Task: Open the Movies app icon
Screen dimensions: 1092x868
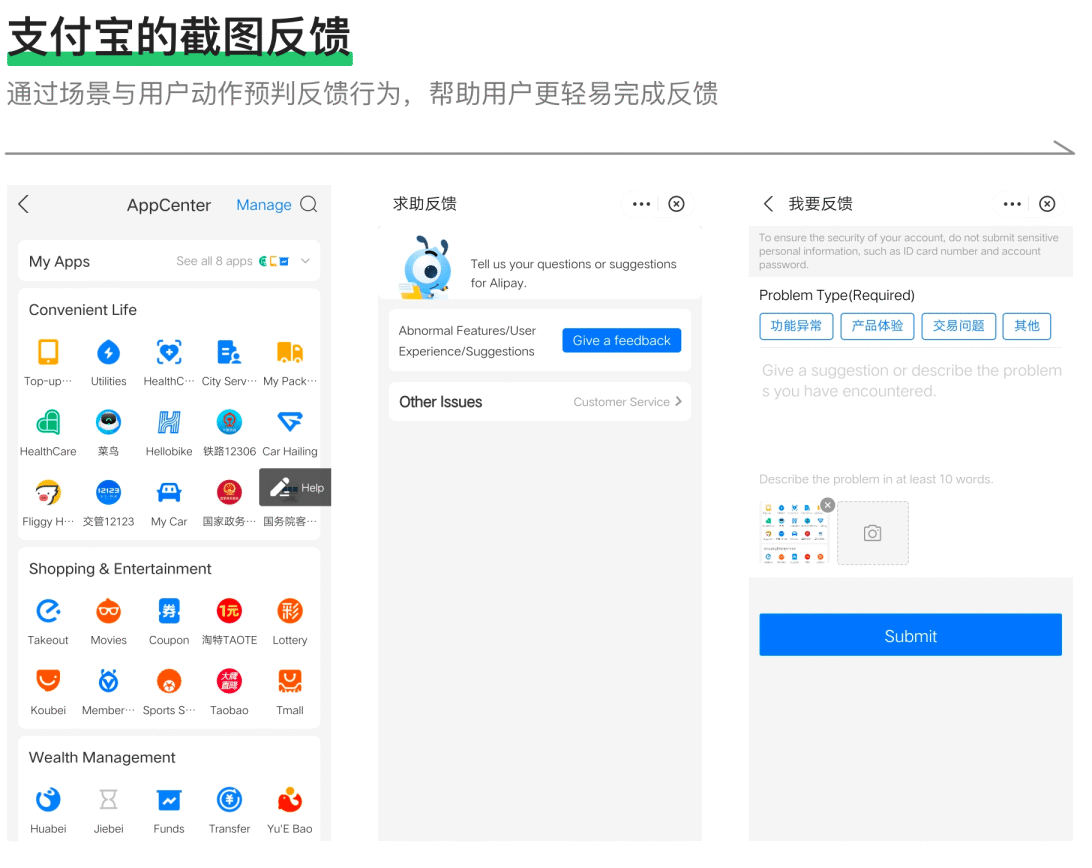Action: (108, 612)
